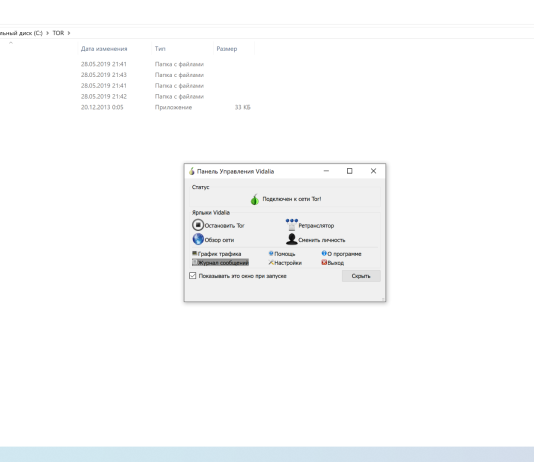This screenshot has height=462, width=534.
Task: Open highlighted 'Журнал сообщений' link
Action: [223, 263]
